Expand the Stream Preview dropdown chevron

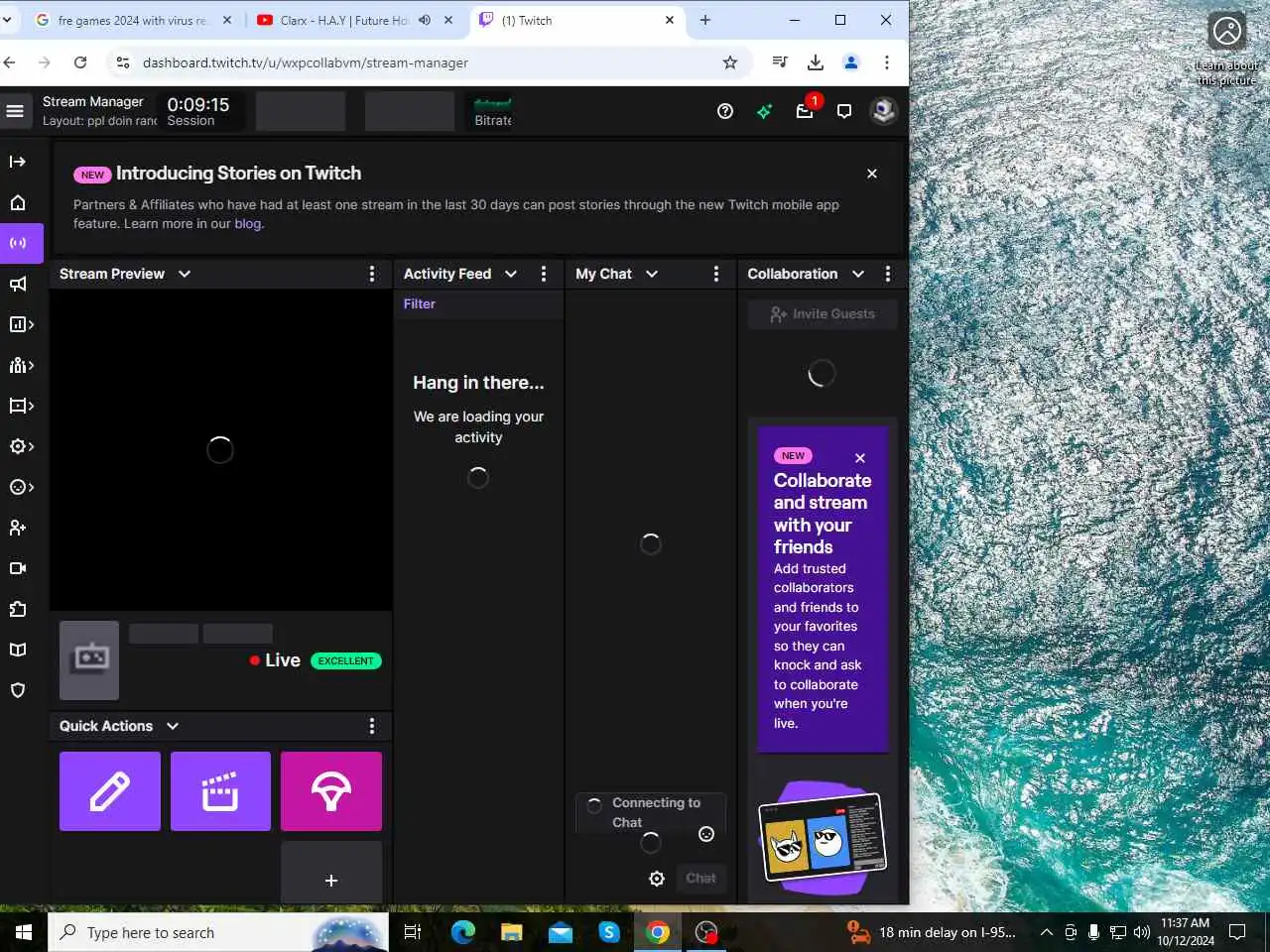(185, 274)
